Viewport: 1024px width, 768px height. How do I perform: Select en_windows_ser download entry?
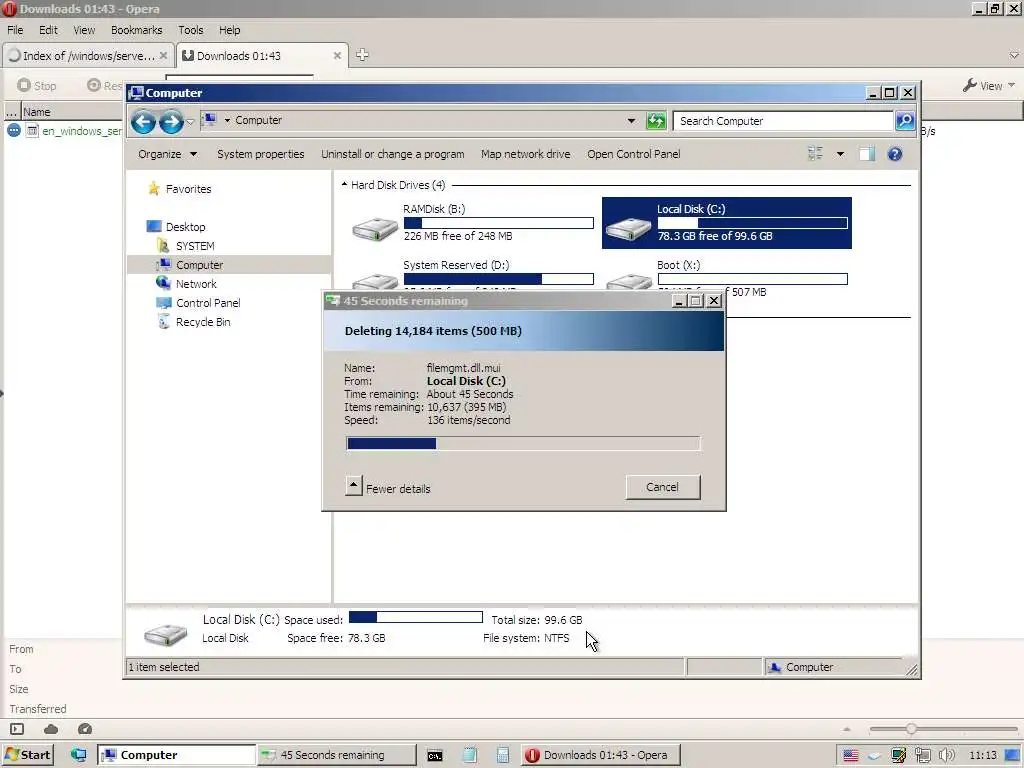coord(81,131)
